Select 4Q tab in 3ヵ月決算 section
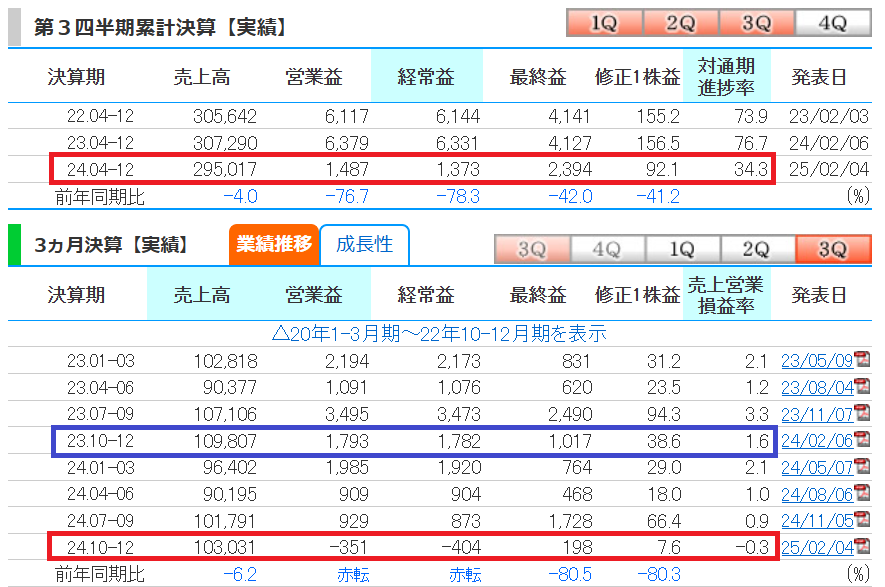 coord(607,249)
